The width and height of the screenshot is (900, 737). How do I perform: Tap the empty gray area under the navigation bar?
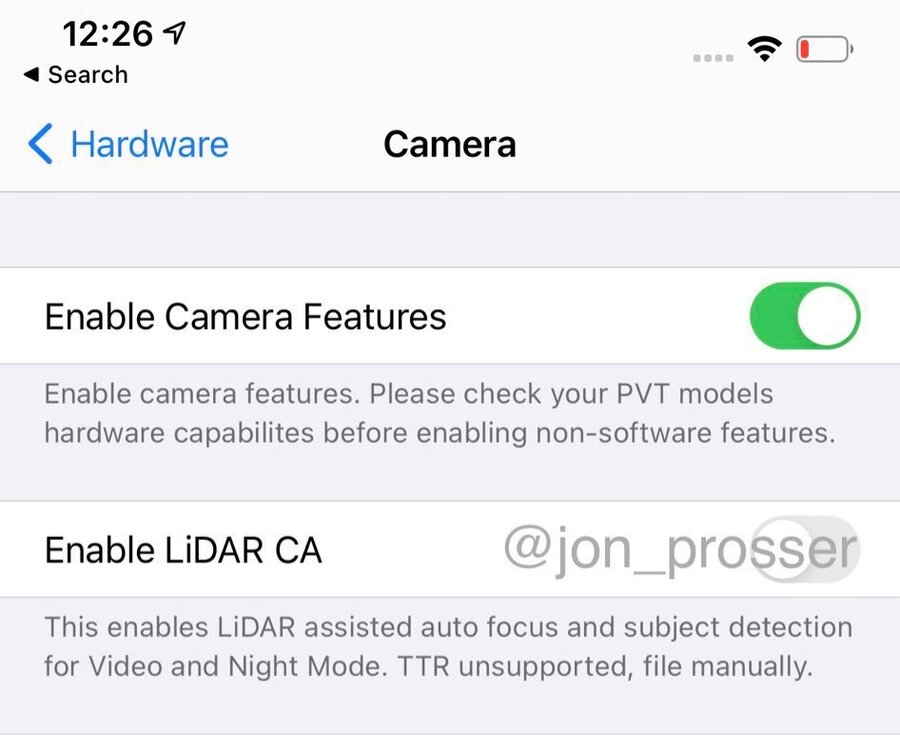pos(450,230)
